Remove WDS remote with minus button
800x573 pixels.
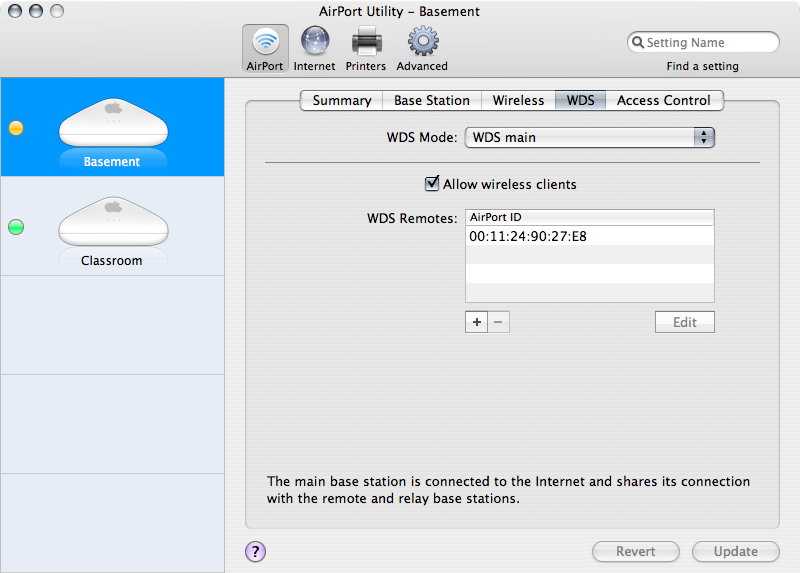(498, 322)
